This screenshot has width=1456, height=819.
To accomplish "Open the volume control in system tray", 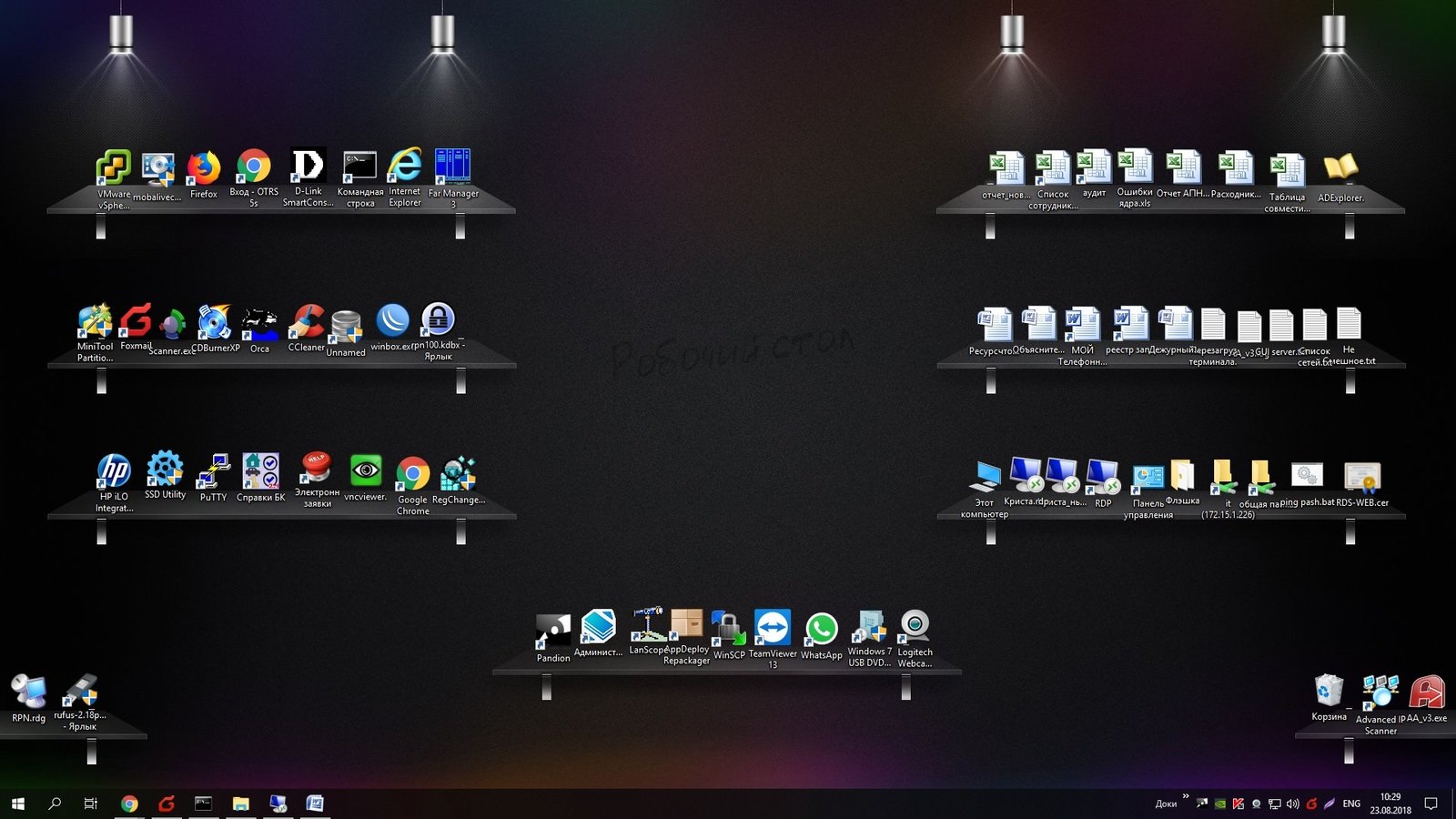I will coord(1292,804).
